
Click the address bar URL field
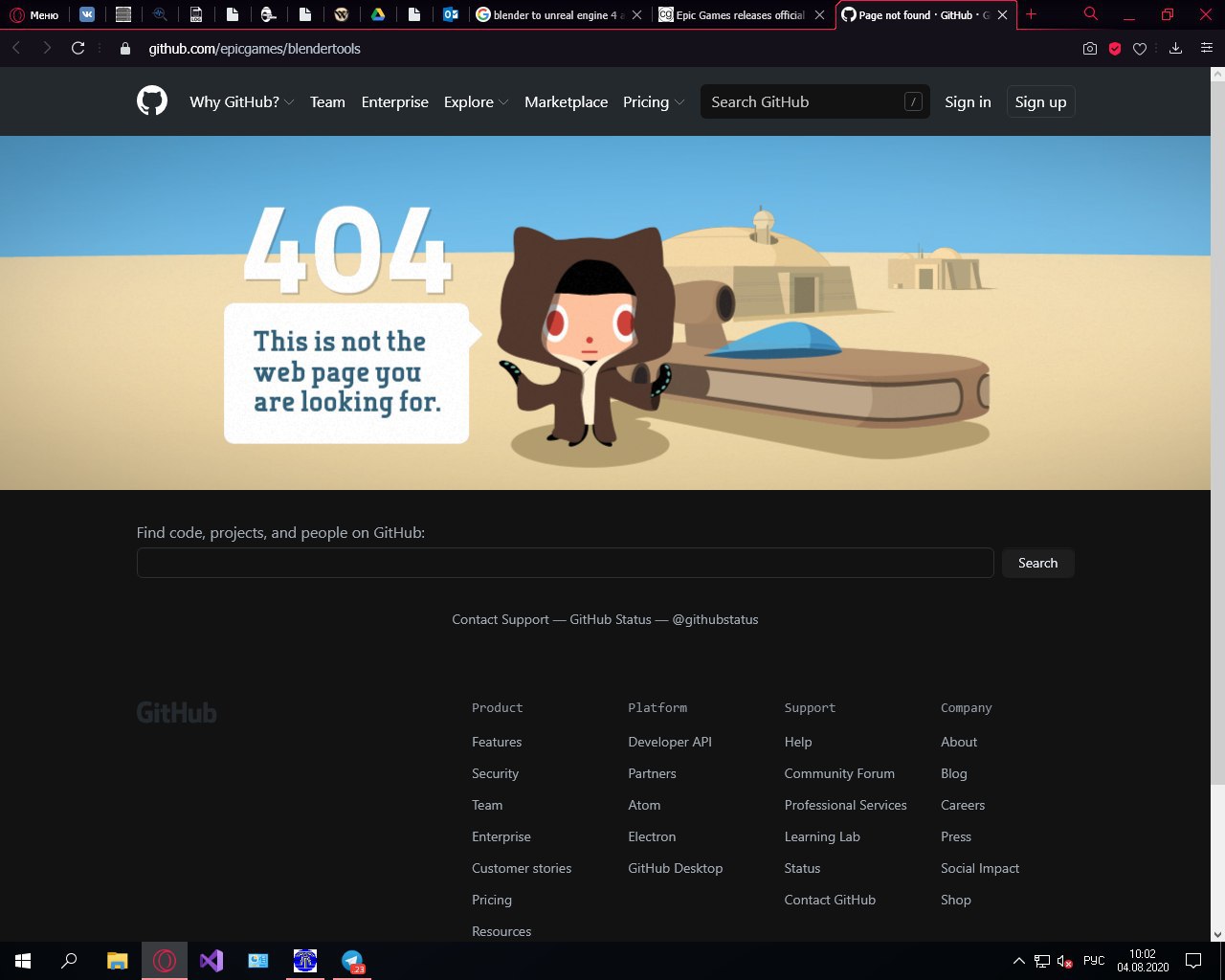(x=603, y=49)
